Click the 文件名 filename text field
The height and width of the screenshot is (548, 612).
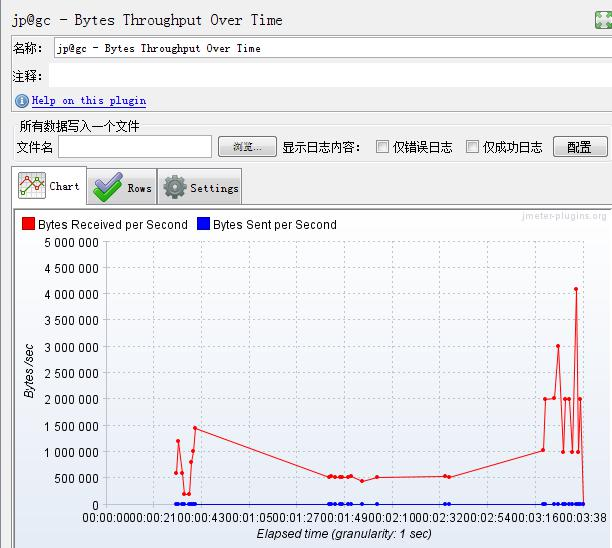pyautogui.click(x=135, y=147)
